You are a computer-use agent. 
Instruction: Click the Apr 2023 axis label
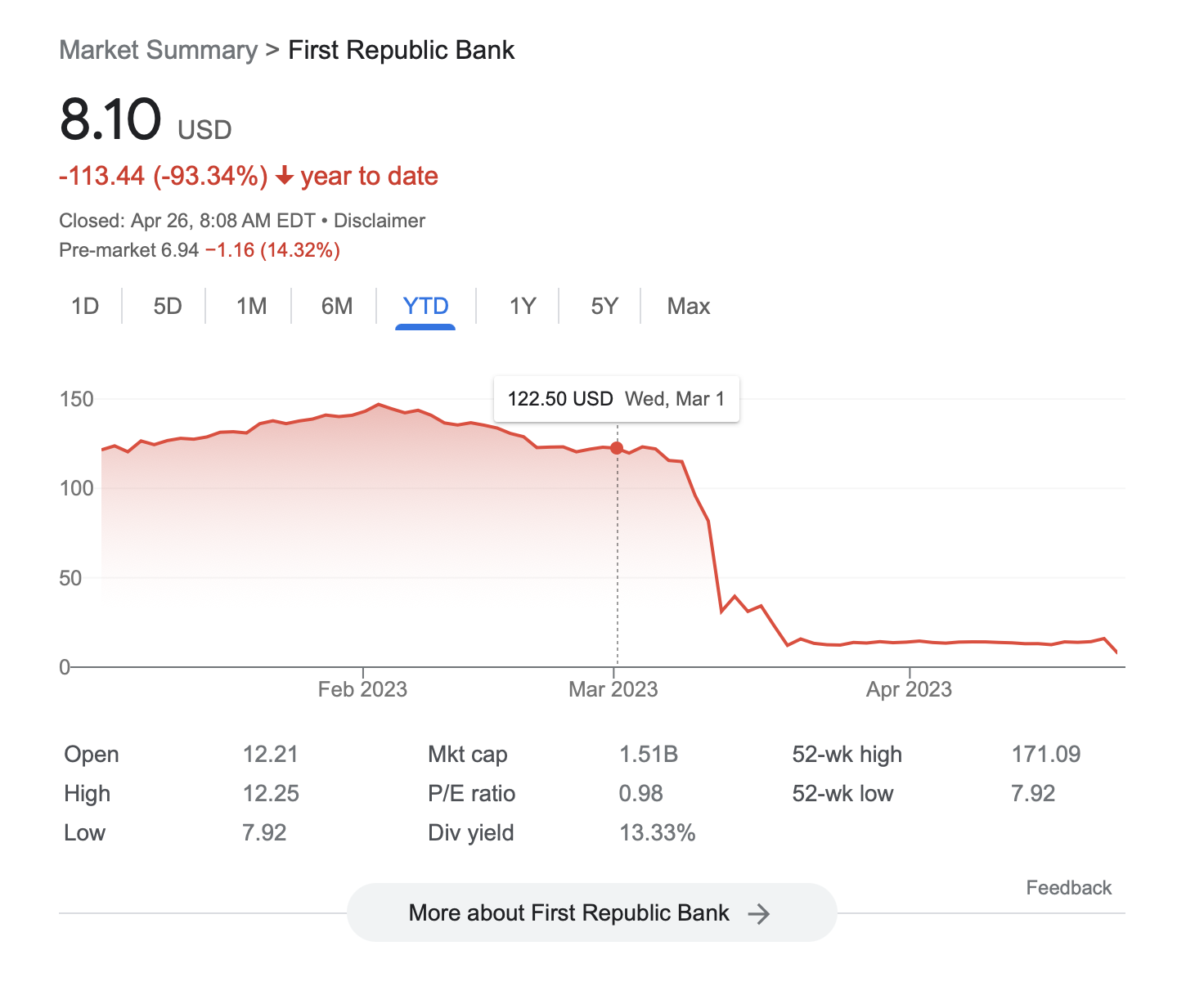pos(909,689)
